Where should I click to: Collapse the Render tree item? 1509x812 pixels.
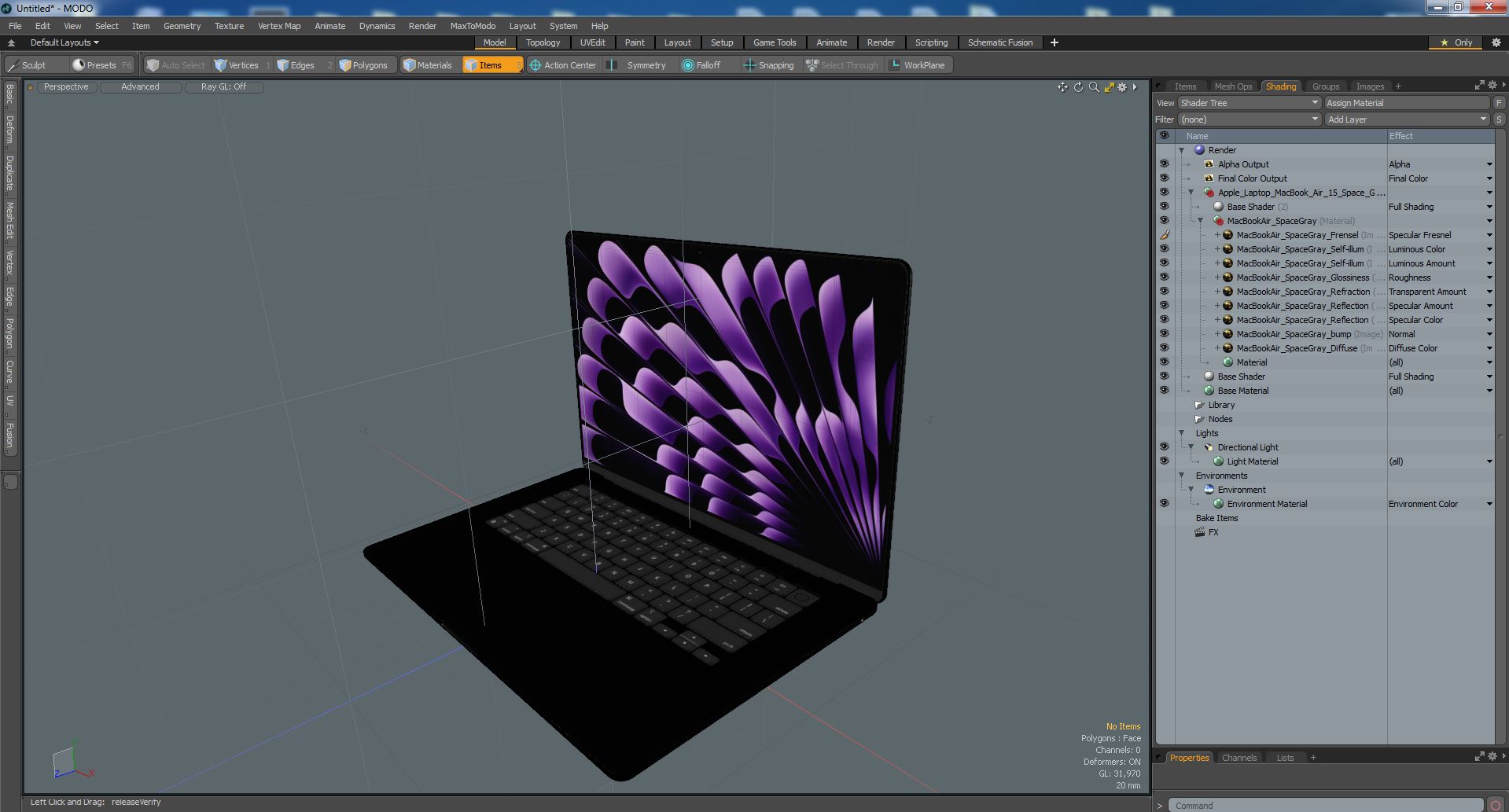tap(1181, 150)
